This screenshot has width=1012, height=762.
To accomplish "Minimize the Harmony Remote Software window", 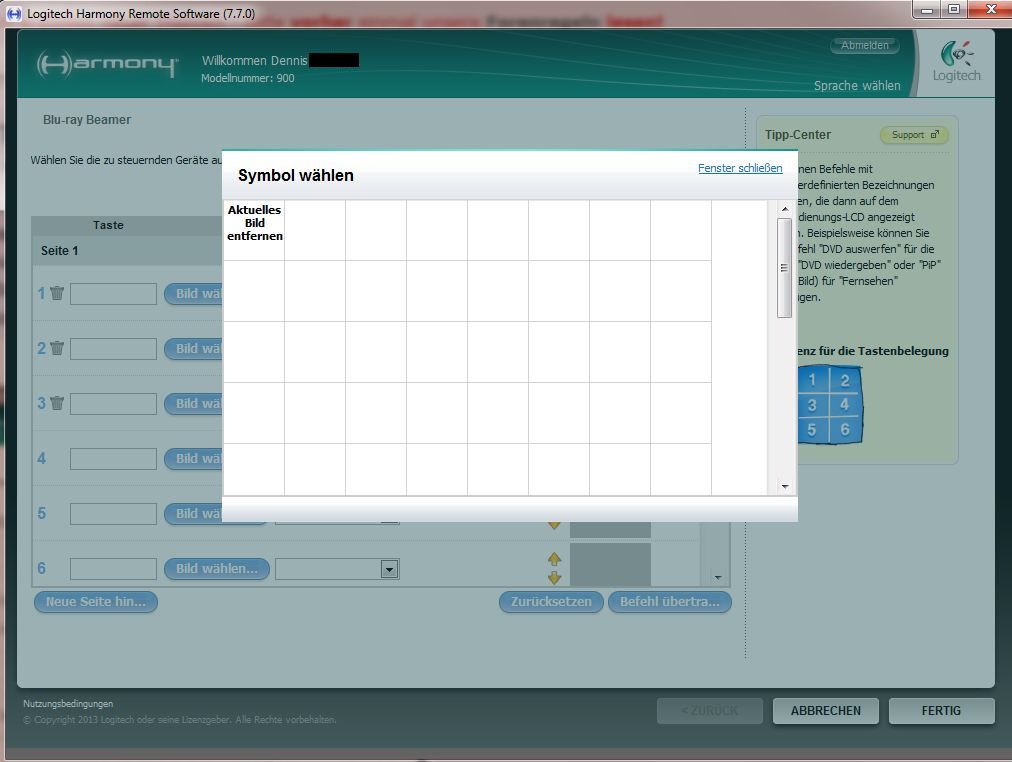I will tap(927, 9).
